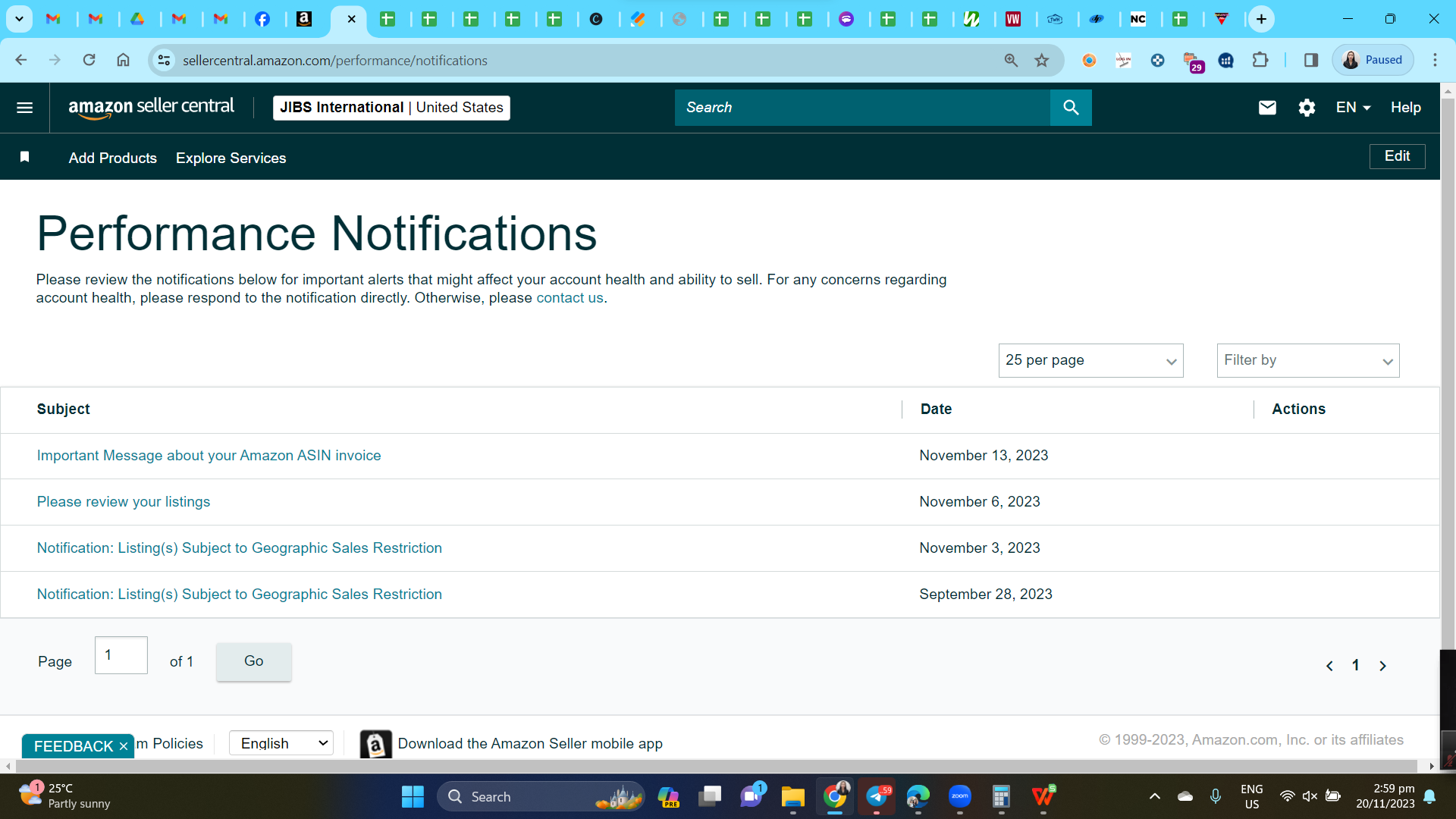Open the browser zoom magnifier icon
This screenshot has width=1456, height=819.
(1011, 60)
